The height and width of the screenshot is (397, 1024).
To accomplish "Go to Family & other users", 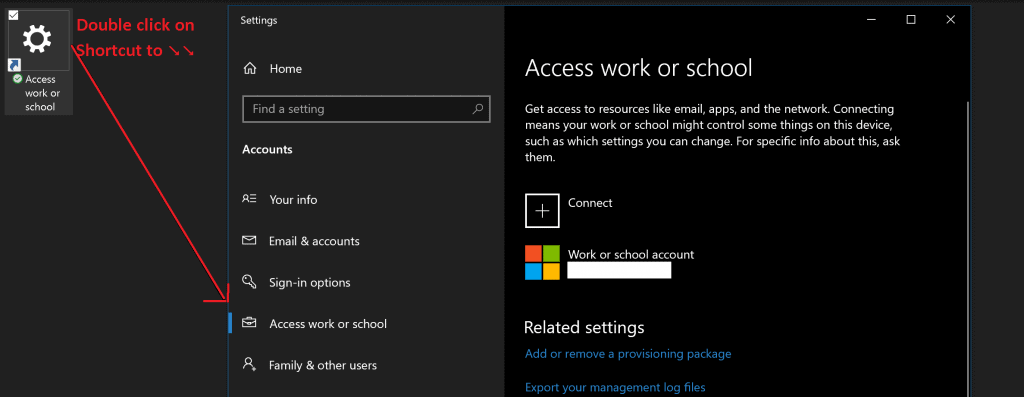I will coord(322,365).
